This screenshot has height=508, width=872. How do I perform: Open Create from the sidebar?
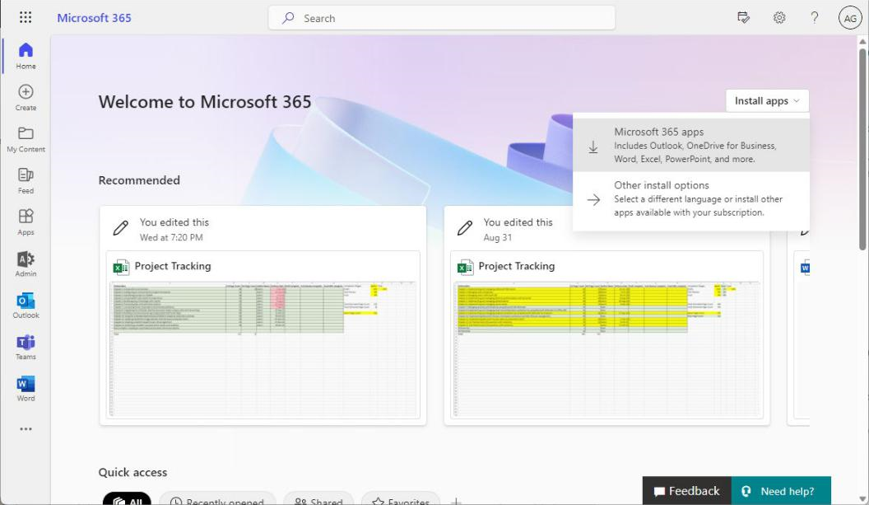[26, 97]
